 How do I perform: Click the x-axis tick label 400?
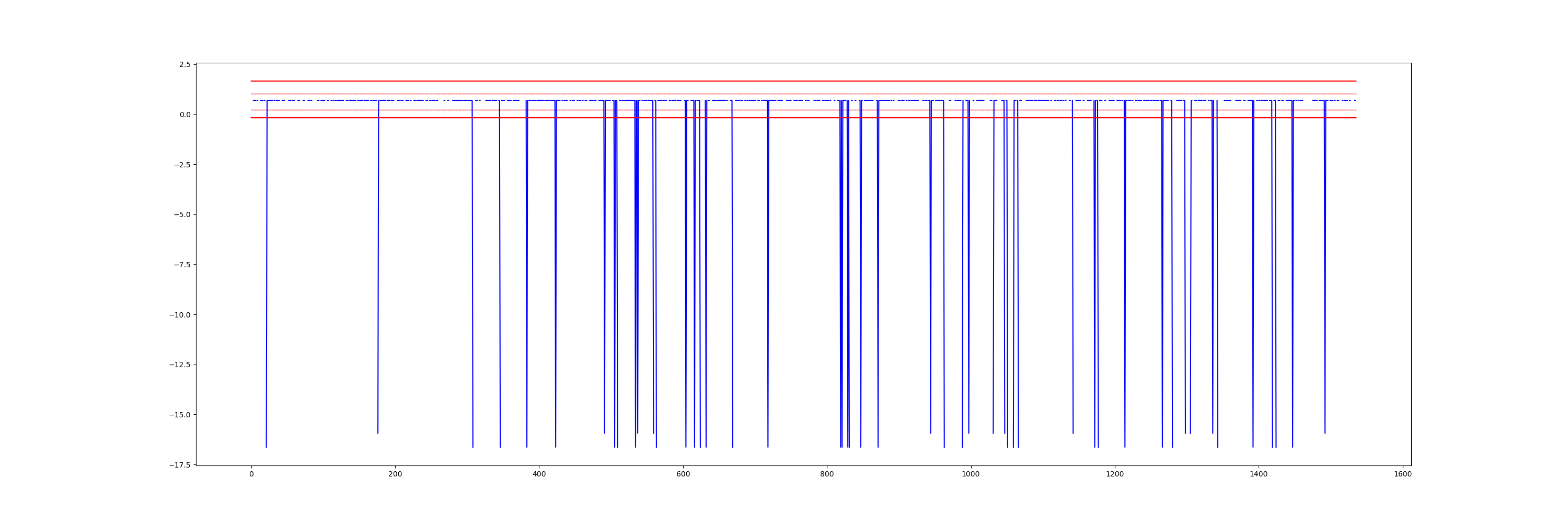[539, 474]
